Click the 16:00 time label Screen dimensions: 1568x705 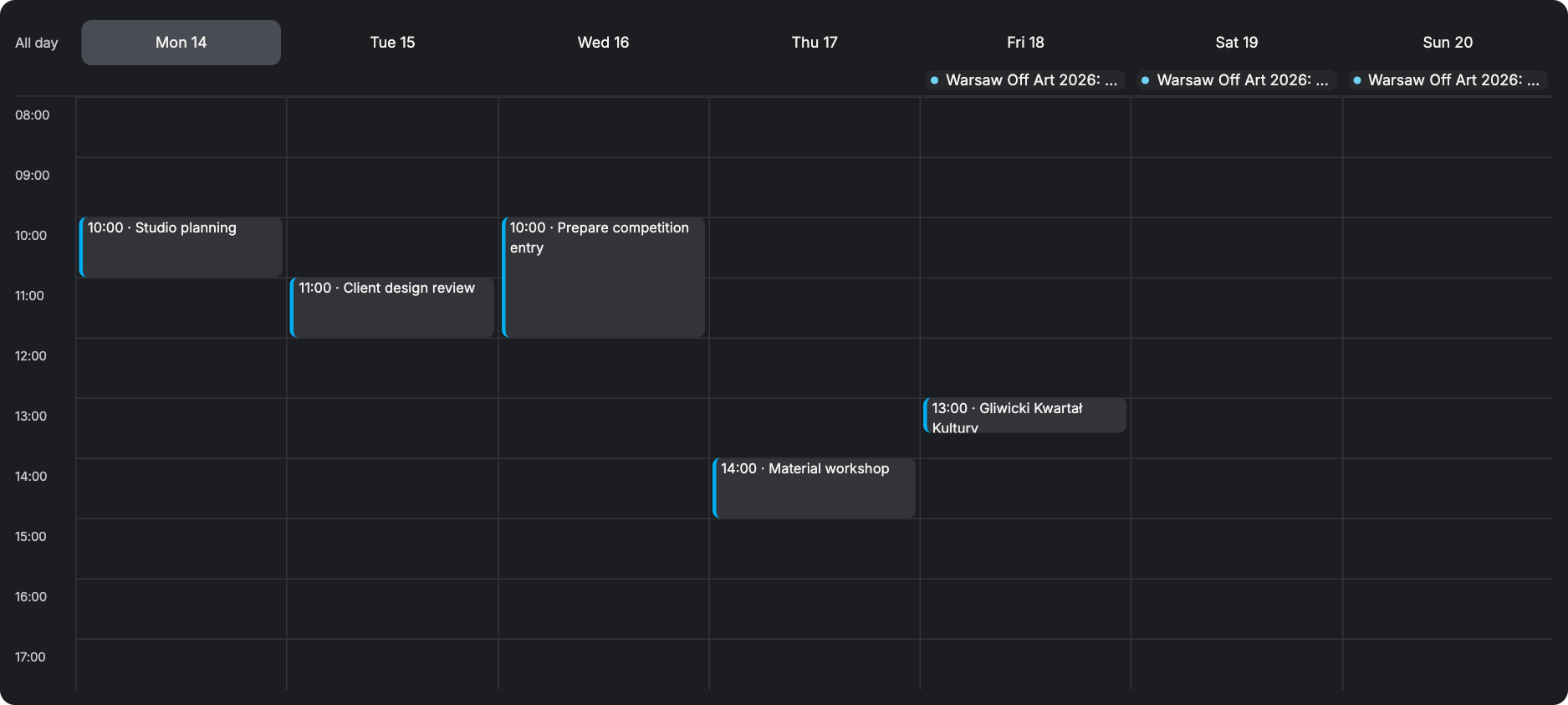click(31, 597)
